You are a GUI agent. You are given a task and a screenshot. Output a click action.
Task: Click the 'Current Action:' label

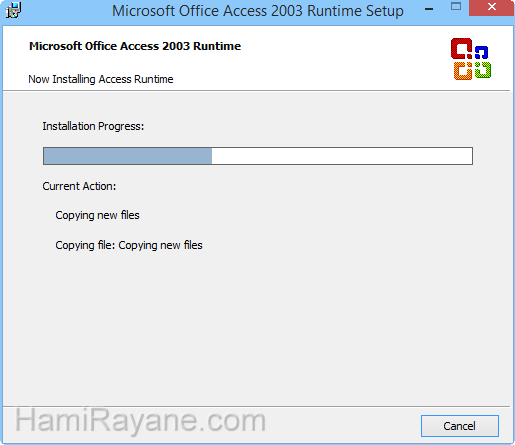(79, 186)
